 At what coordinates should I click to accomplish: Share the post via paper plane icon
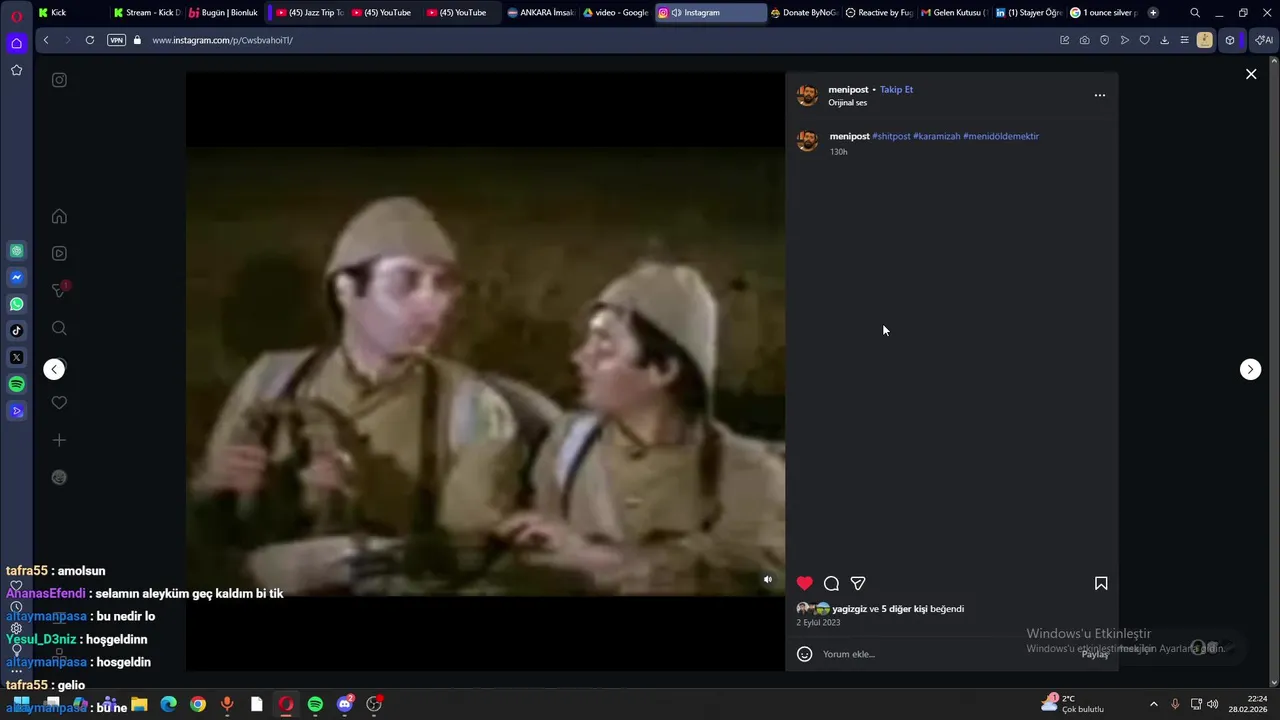tap(858, 583)
